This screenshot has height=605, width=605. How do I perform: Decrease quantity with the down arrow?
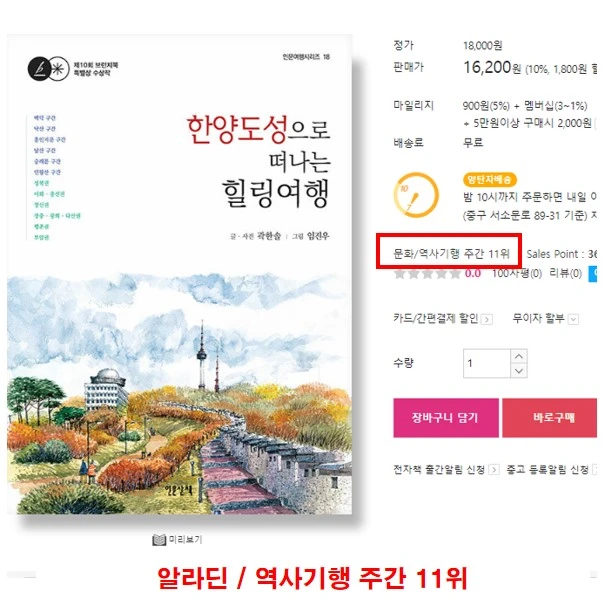[519, 370]
